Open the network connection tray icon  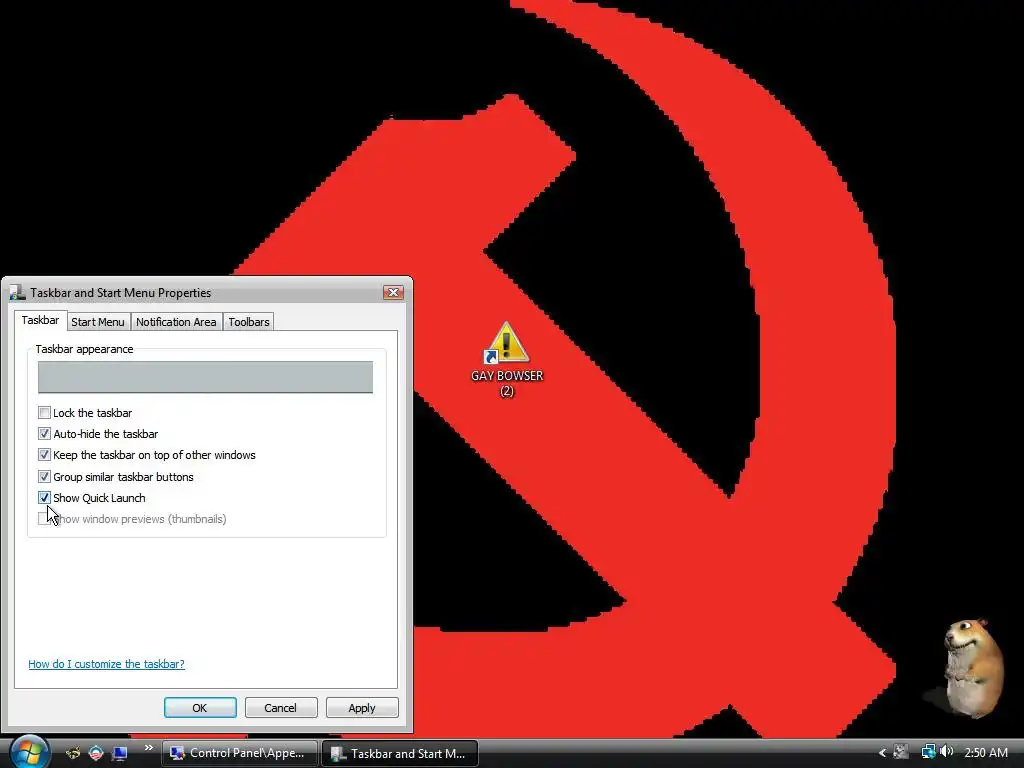coord(928,752)
